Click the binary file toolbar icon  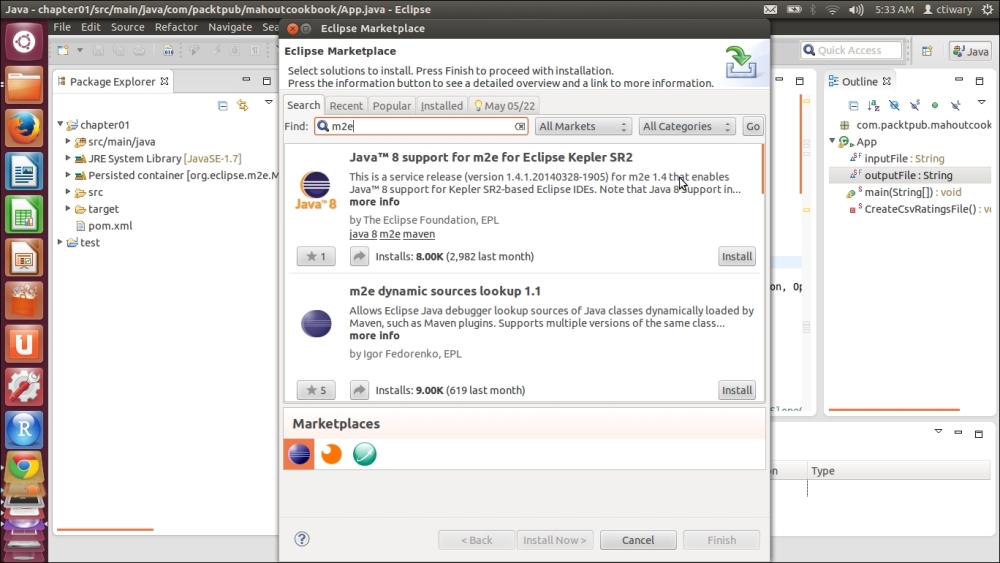[168, 50]
